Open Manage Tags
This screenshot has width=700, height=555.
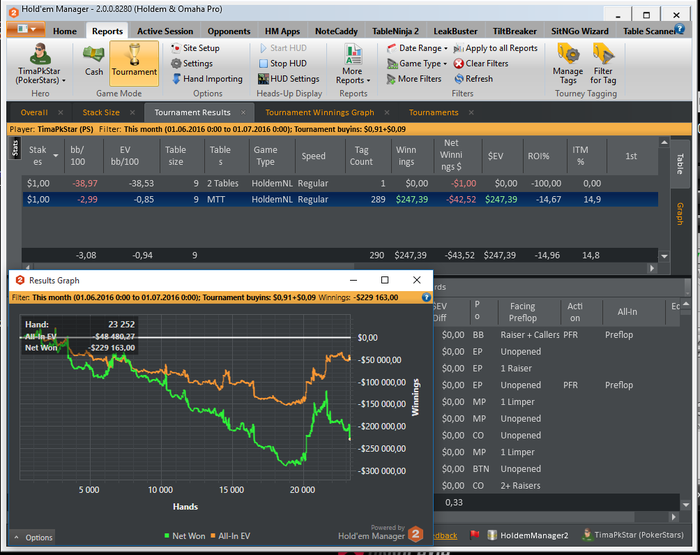click(568, 64)
